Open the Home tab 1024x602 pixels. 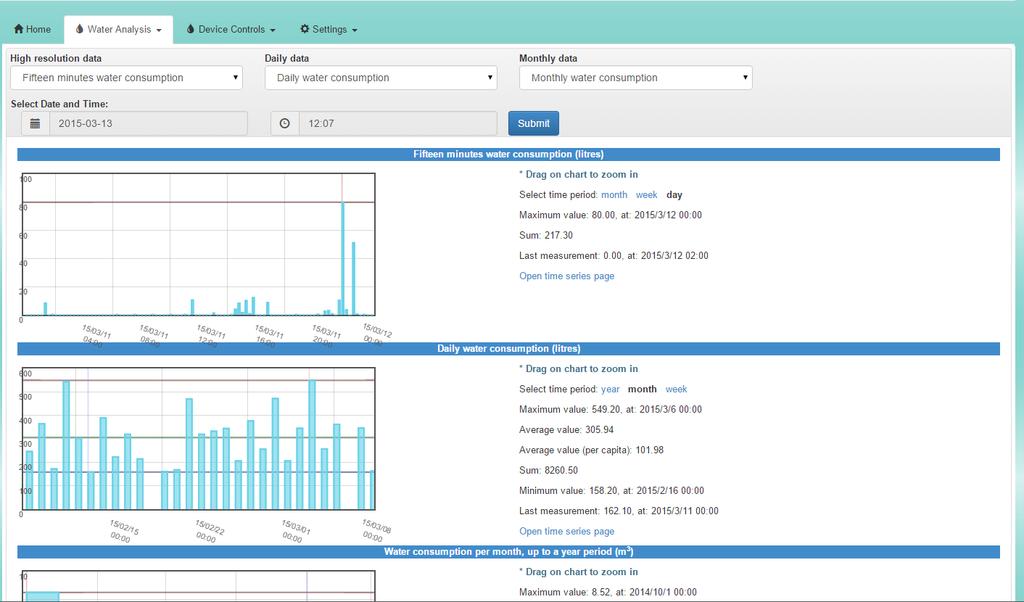tap(33, 29)
